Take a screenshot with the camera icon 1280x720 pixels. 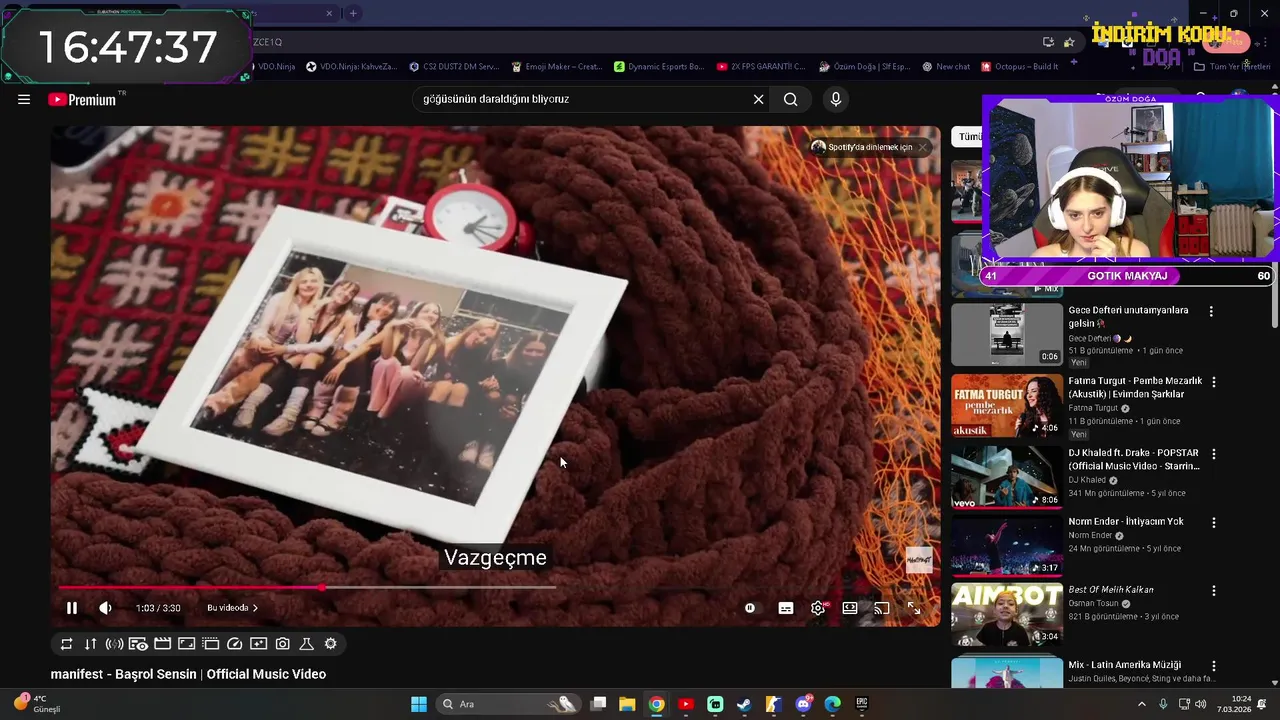tap(282, 644)
